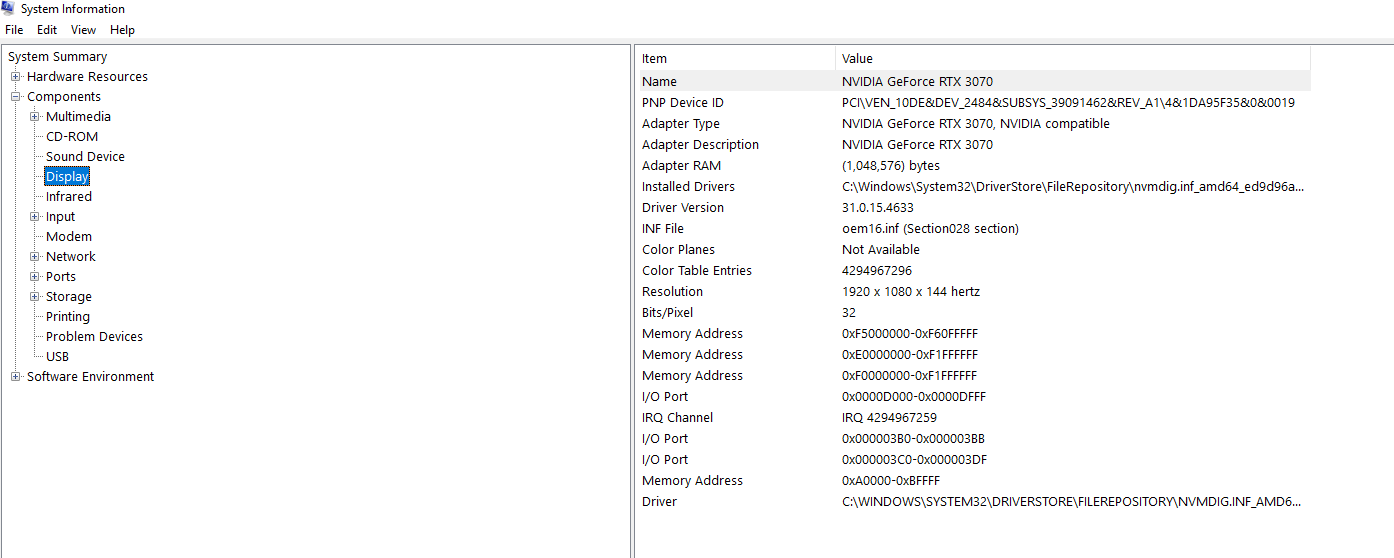
Task: Open the File menu
Action: click(14, 30)
